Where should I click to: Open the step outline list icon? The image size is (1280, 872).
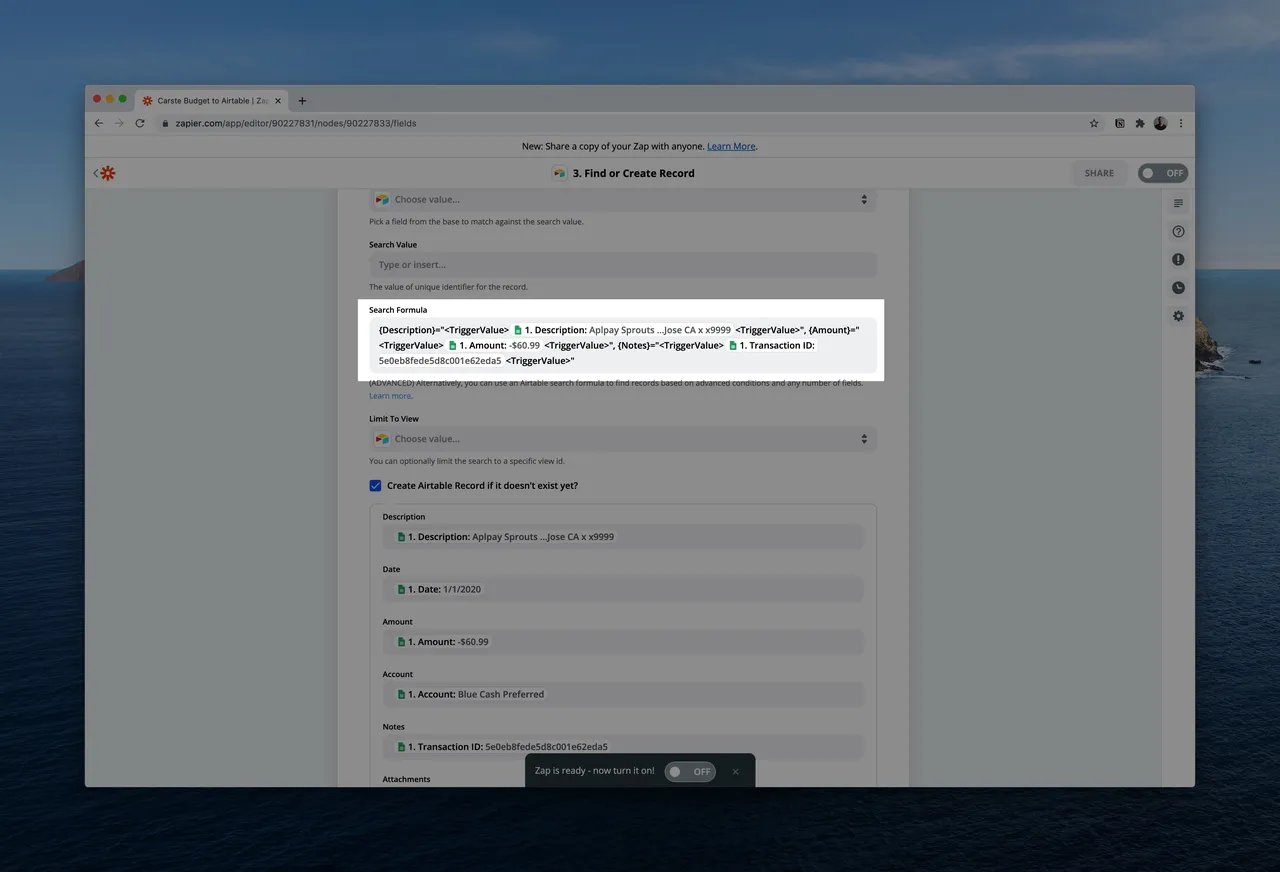click(1178, 203)
